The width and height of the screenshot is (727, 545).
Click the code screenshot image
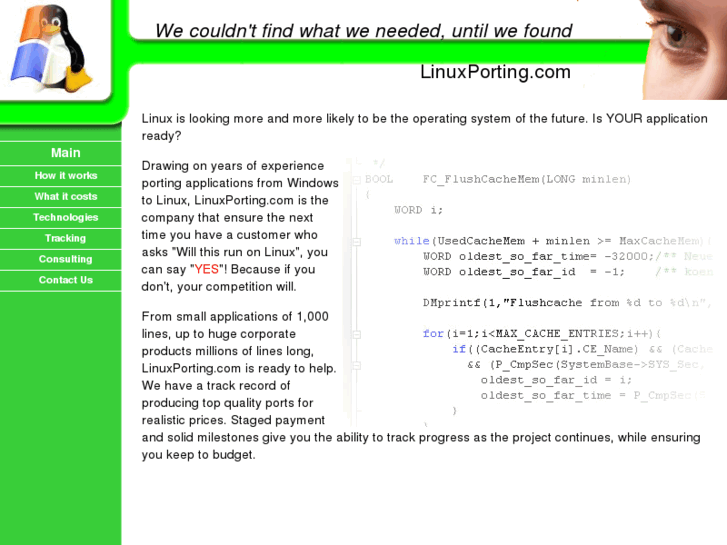pyautogui.click(x=529, y=292)
